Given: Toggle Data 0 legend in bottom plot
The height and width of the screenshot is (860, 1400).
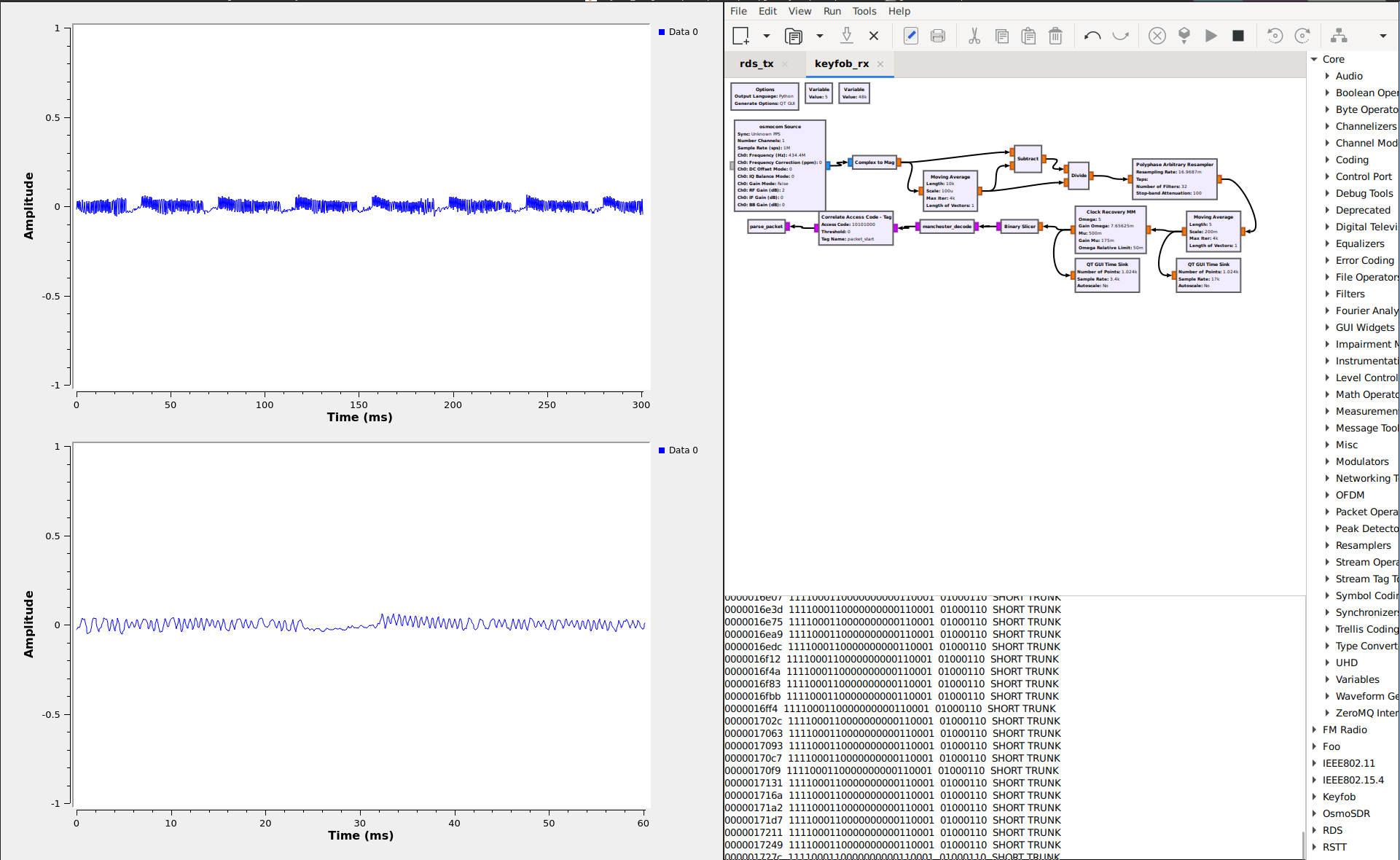Looking at the screenshot, I should pos(679,450).
